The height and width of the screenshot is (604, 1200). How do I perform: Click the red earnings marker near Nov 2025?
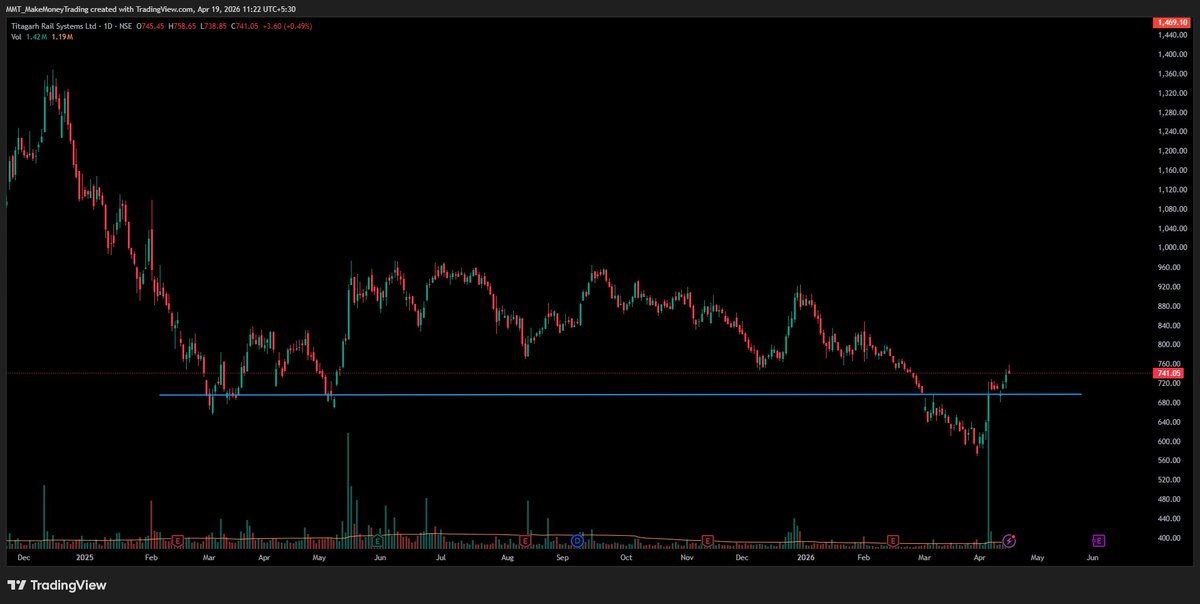click(x=707, y=541)
